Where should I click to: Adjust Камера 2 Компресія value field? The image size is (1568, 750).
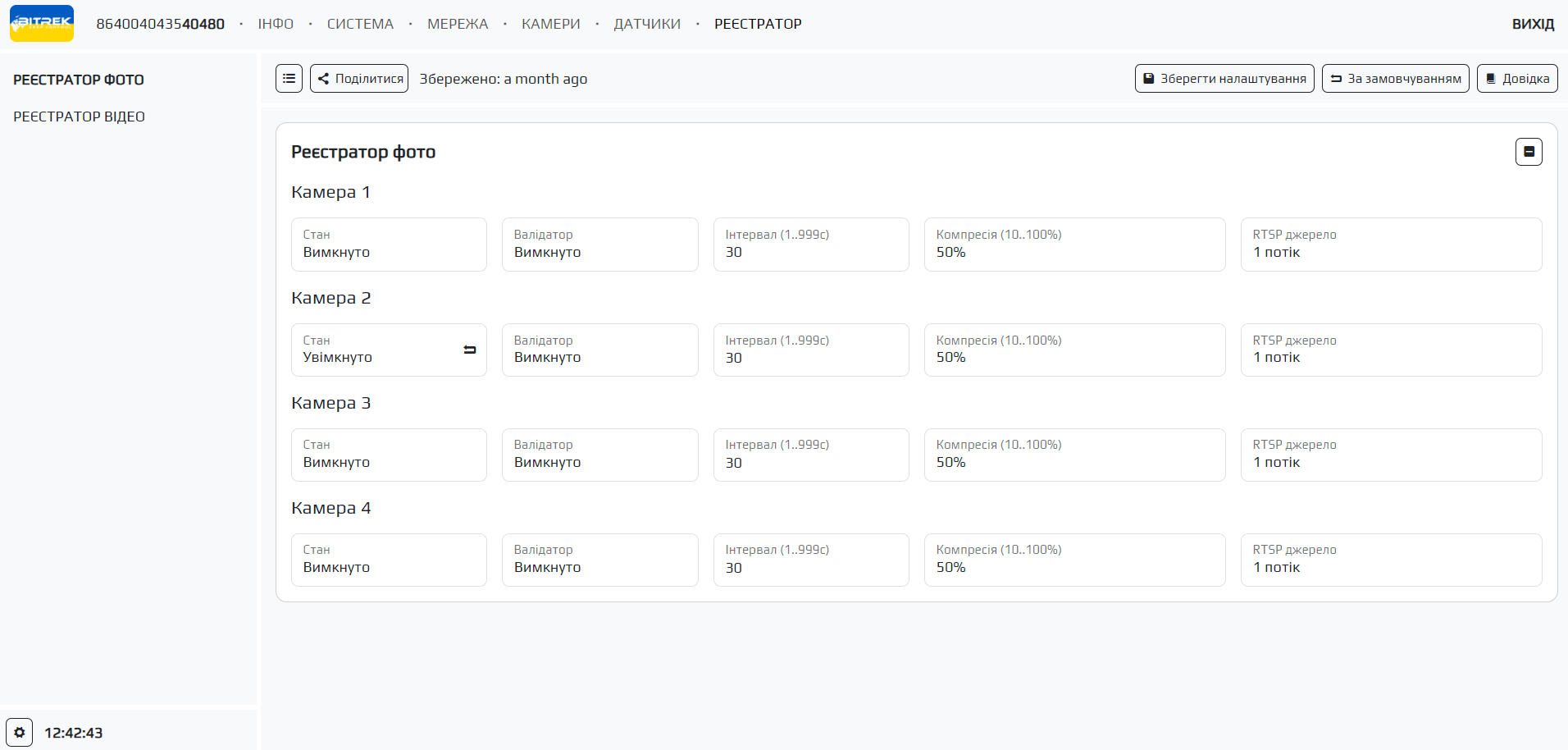point(1074,350)
